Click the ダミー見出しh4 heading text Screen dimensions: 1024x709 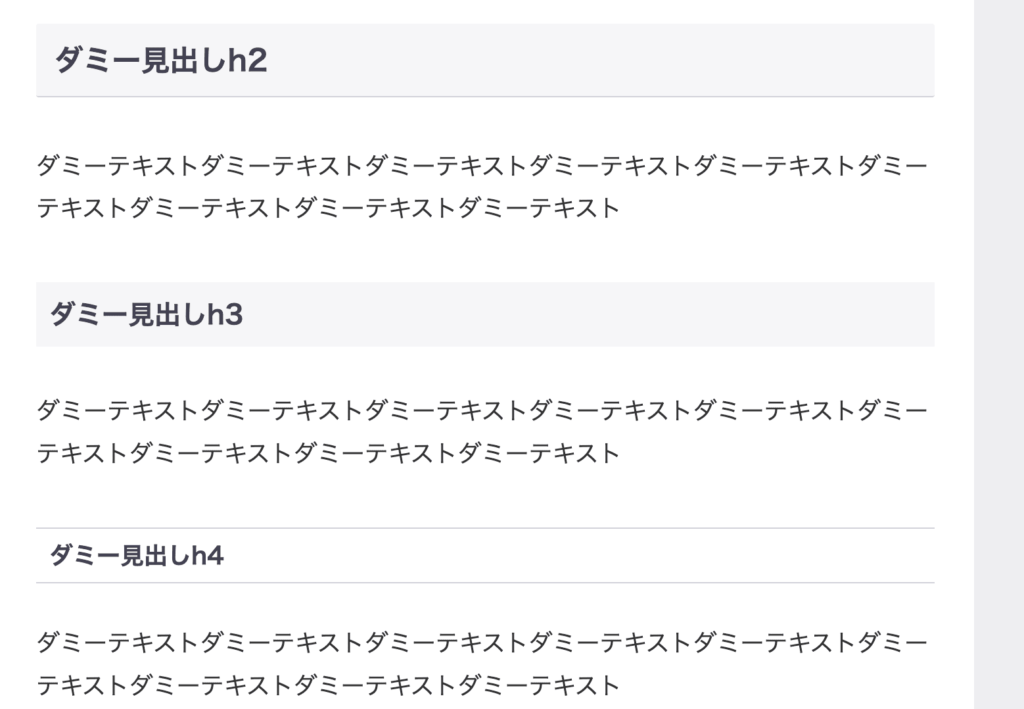coord(136,556)
